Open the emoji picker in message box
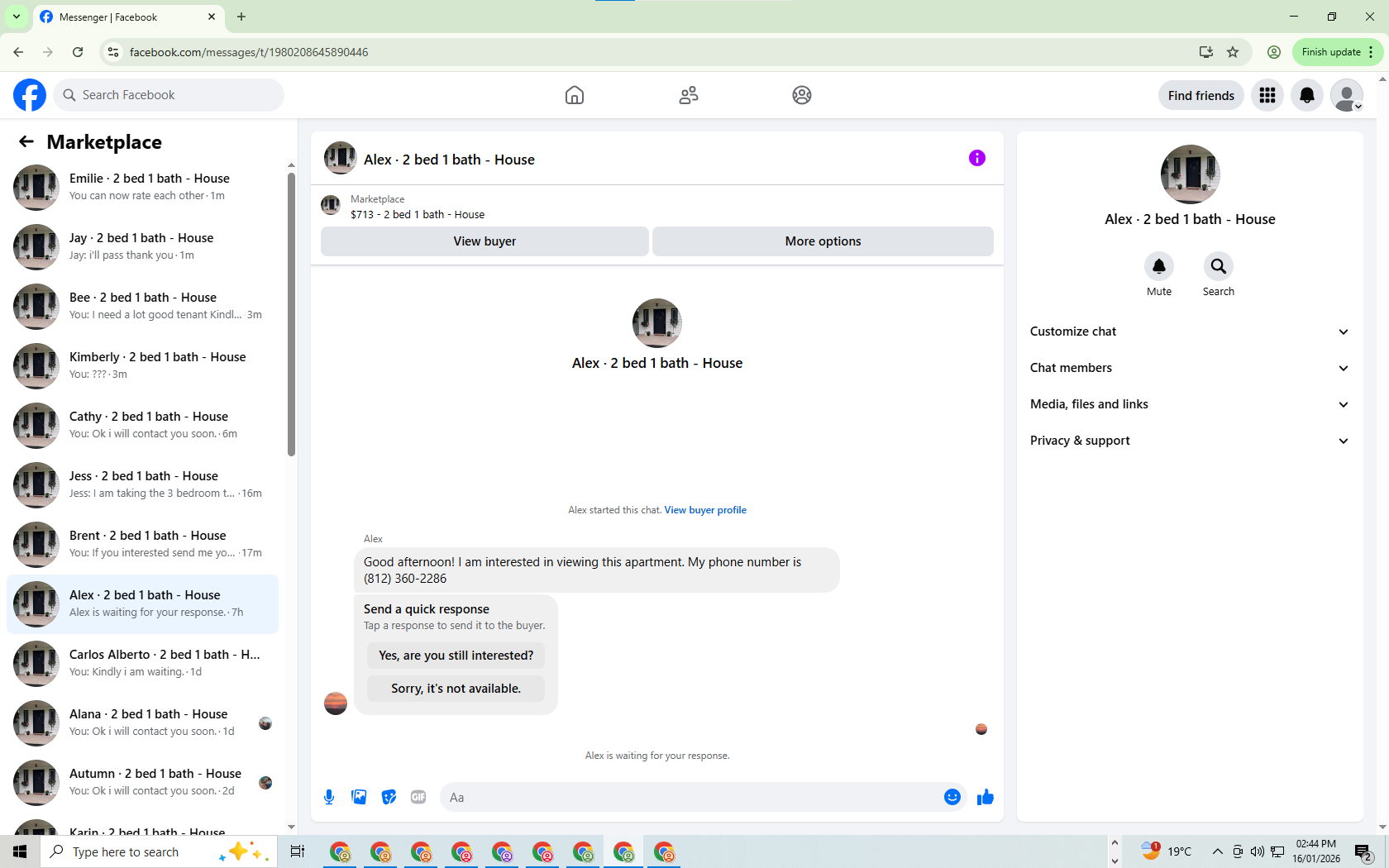Image resolution: width=1389 pixels, height=868 pixels. [x=952, y=797]
